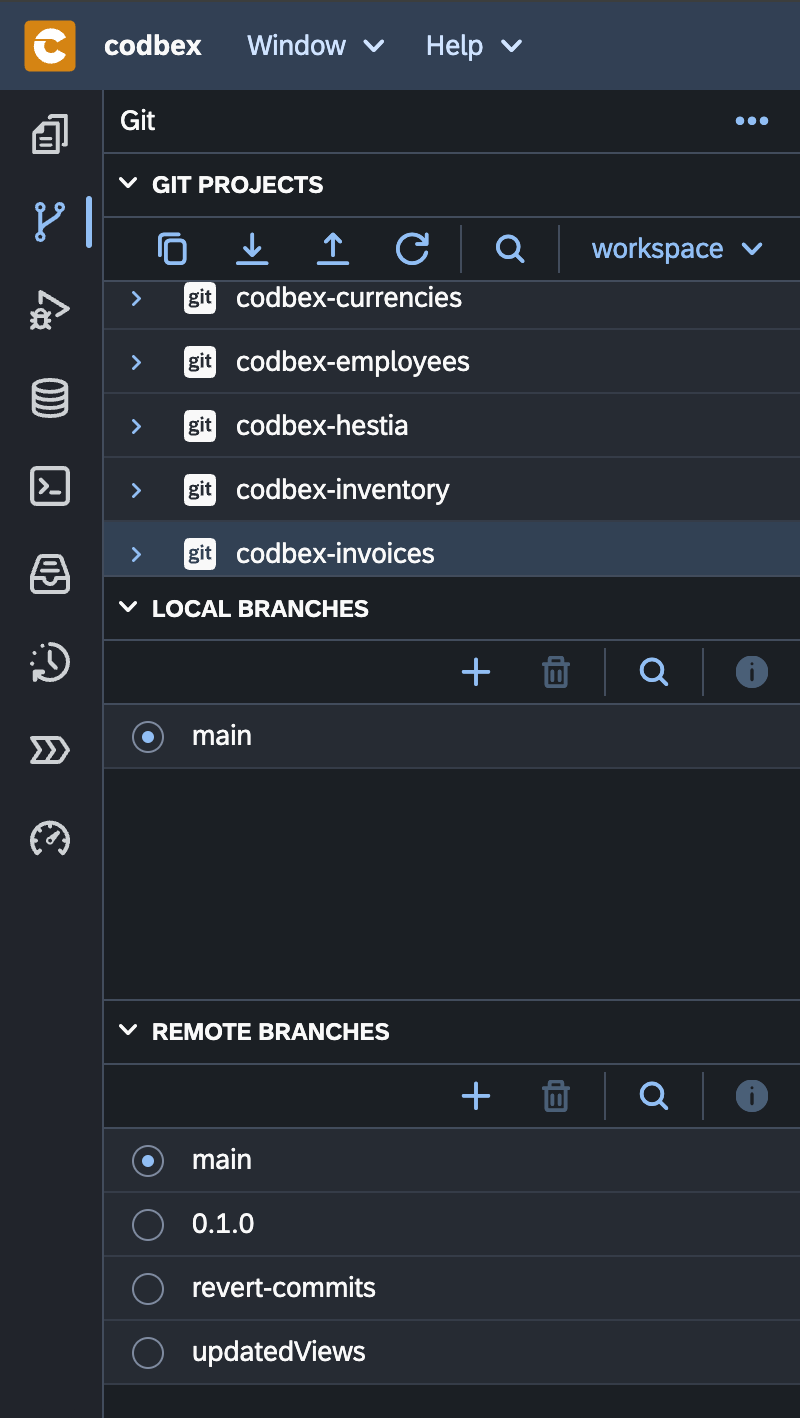Select the remote main branch radio button

click(x=148, y=1161)
